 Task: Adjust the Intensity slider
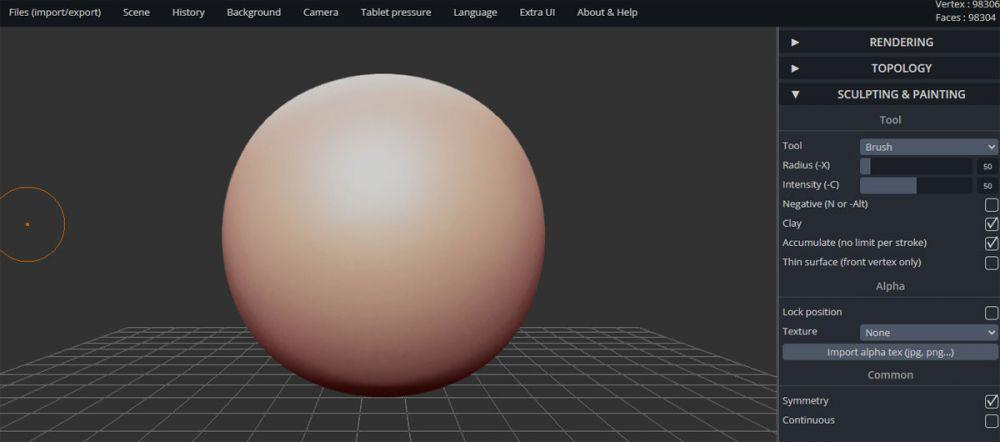click(x=916, y=186)
